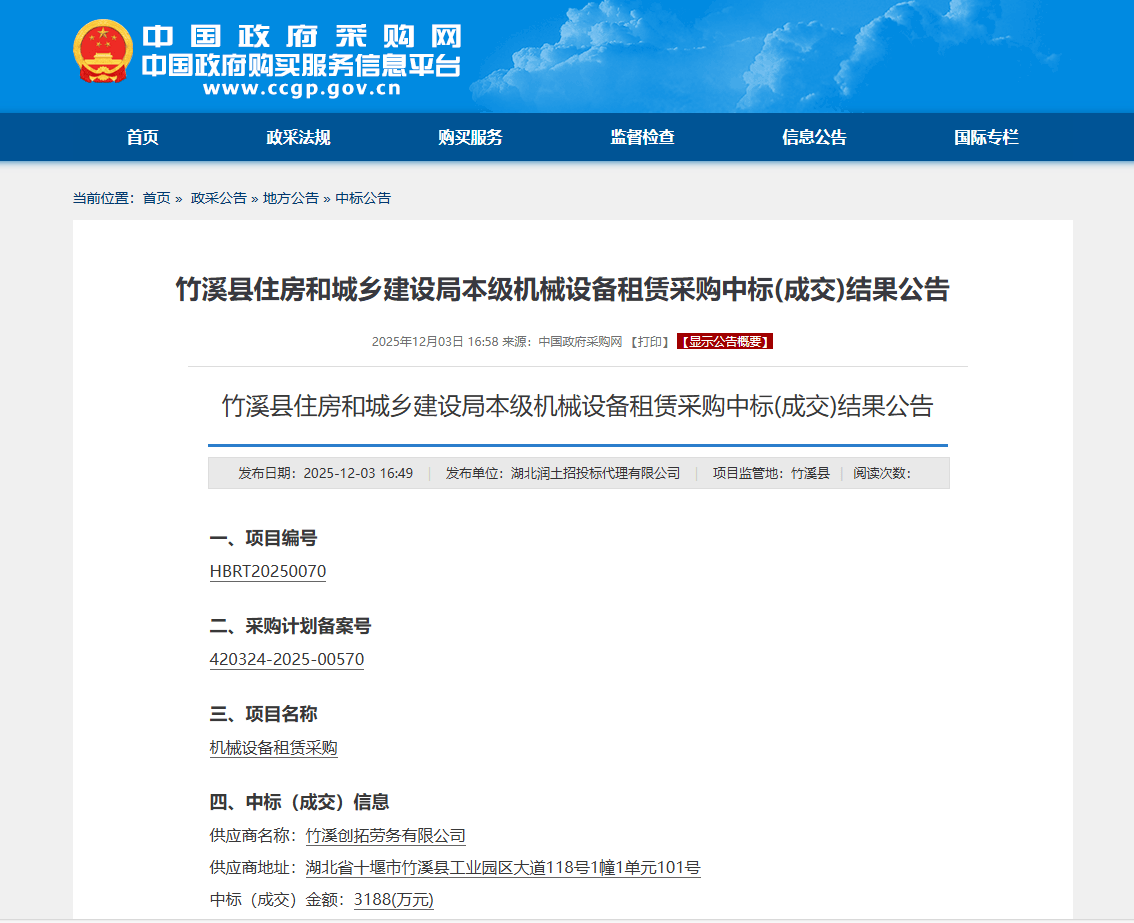Click the bid amount 3188(万元)
The image size is (1134, 923).
[x=393, y=900]
